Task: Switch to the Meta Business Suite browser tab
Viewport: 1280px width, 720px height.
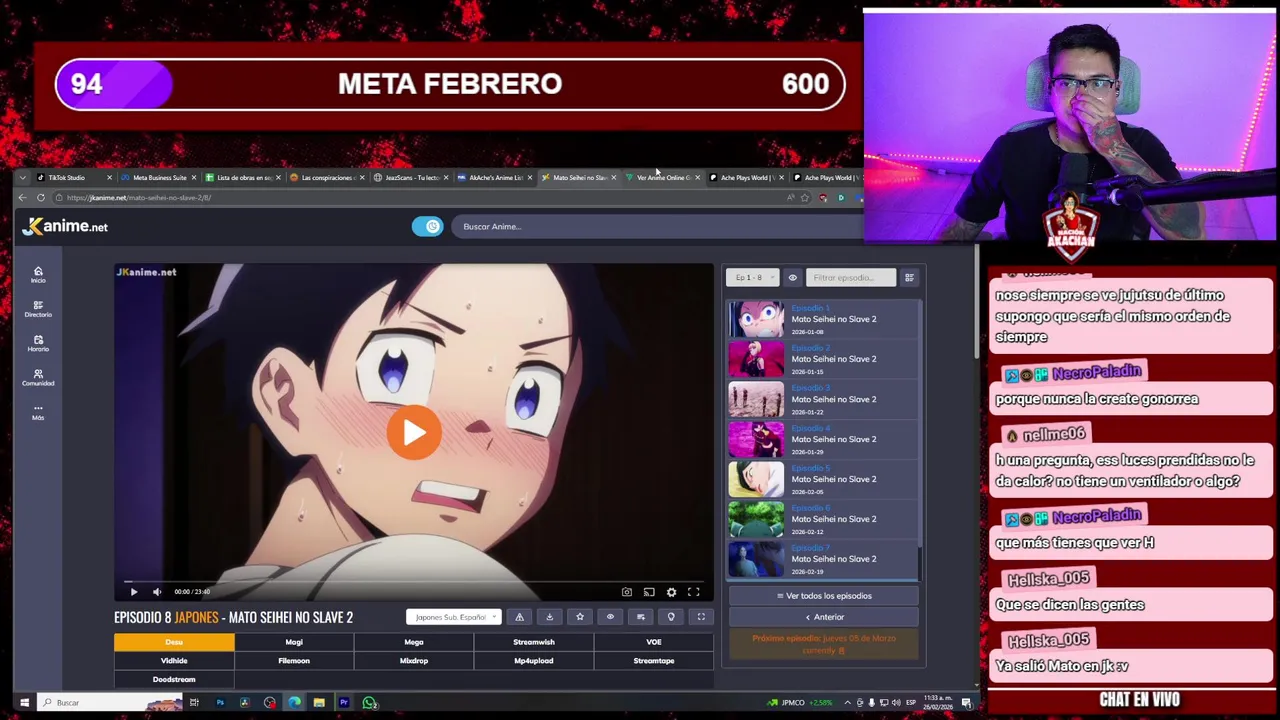Action: point(159,178)
